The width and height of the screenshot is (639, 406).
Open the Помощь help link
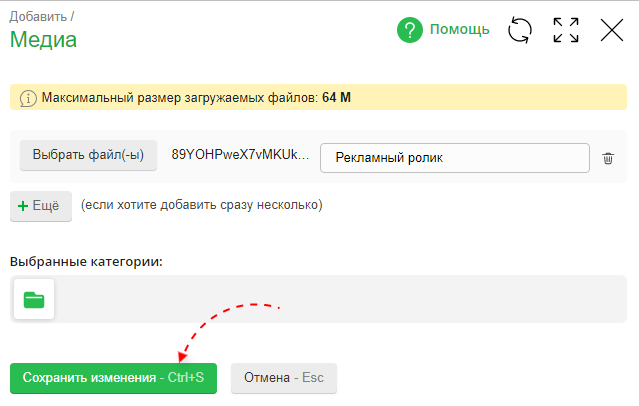[x=459, y=30]
